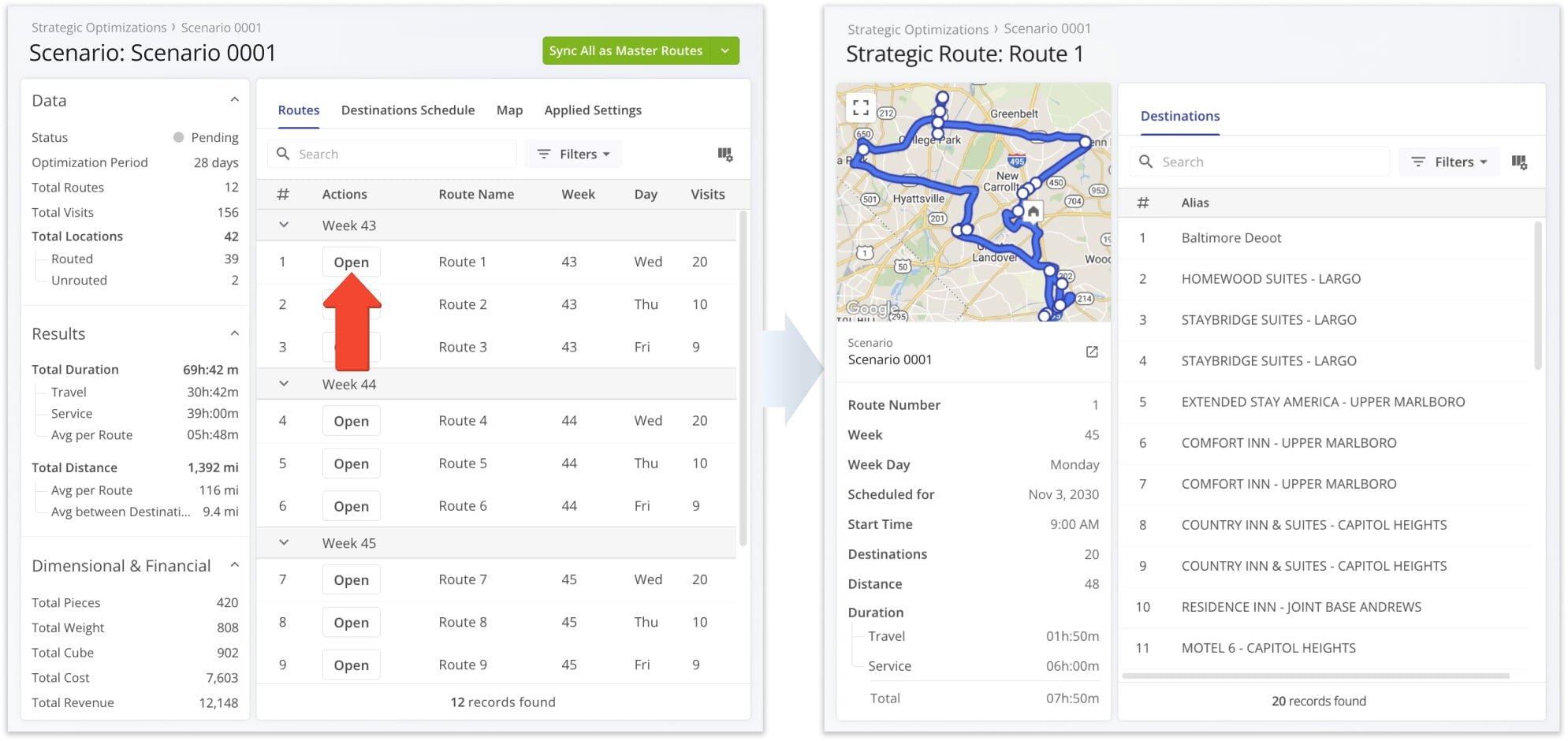Image resolution: width=1568 pixels, height=741 pixels.
Task: Collapse the Week 45 group
Action: (x=284, y=543)
